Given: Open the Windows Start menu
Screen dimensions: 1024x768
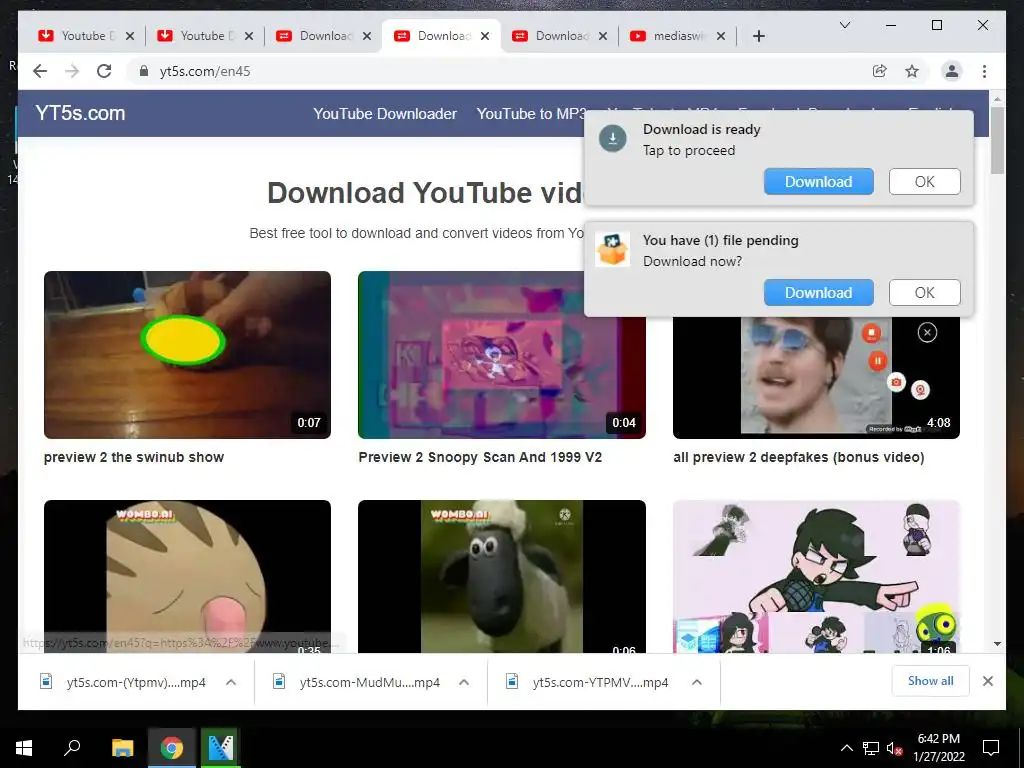Looking at the screenshot, I should pos(24,748).
